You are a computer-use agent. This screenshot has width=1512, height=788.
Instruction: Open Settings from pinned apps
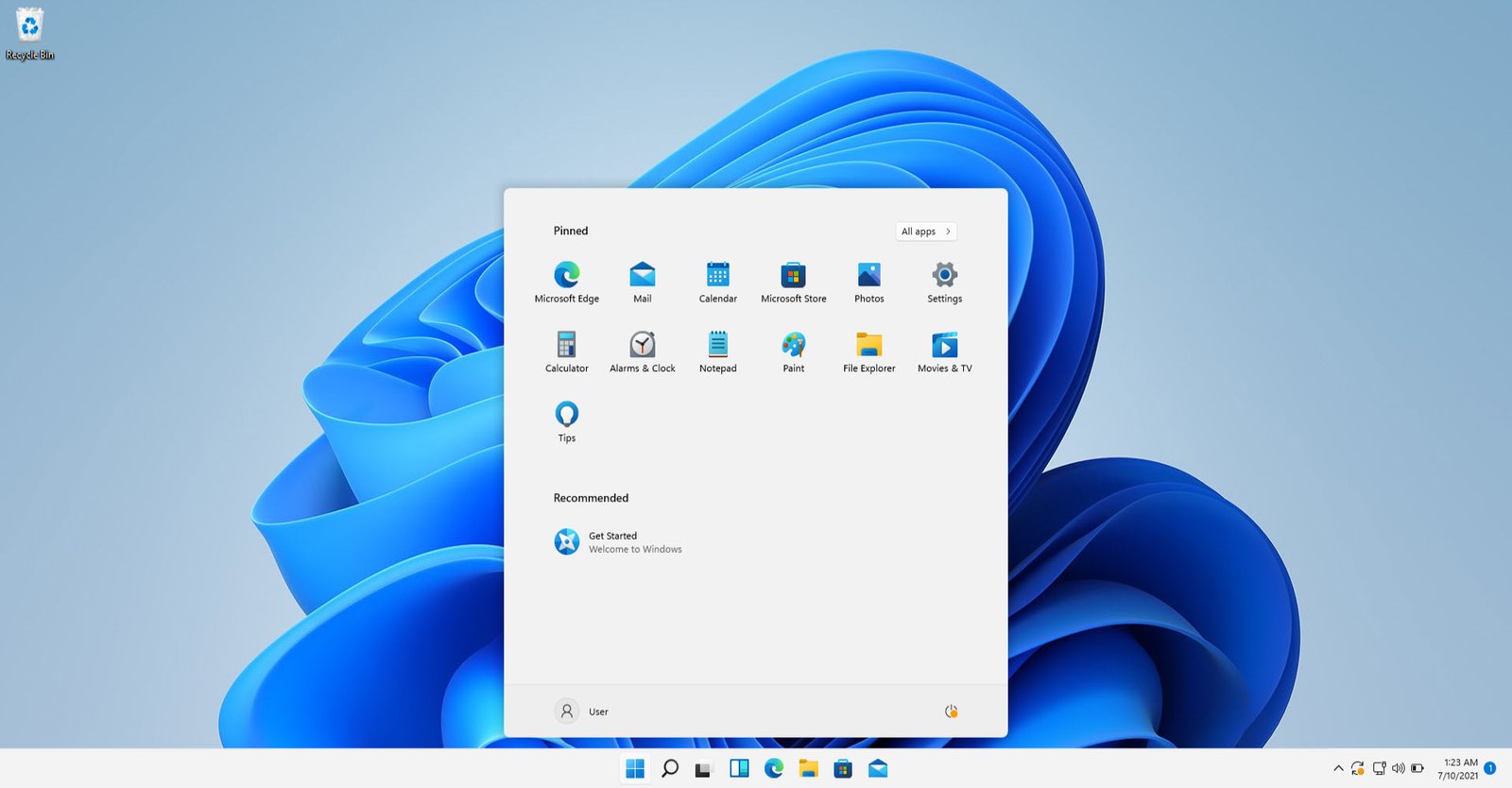click(x=945, y=283)
